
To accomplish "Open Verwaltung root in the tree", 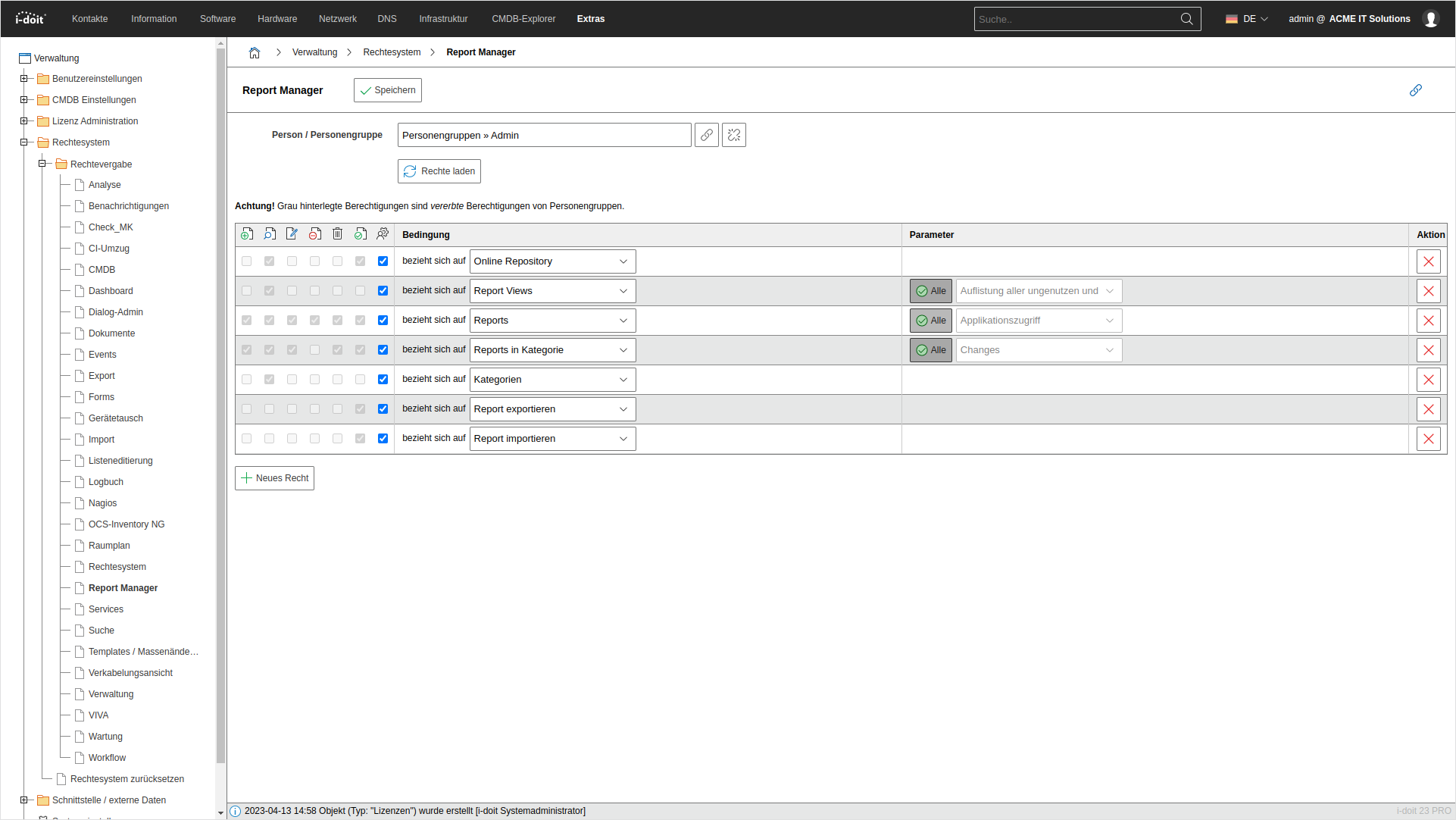I will coord(56,58).
